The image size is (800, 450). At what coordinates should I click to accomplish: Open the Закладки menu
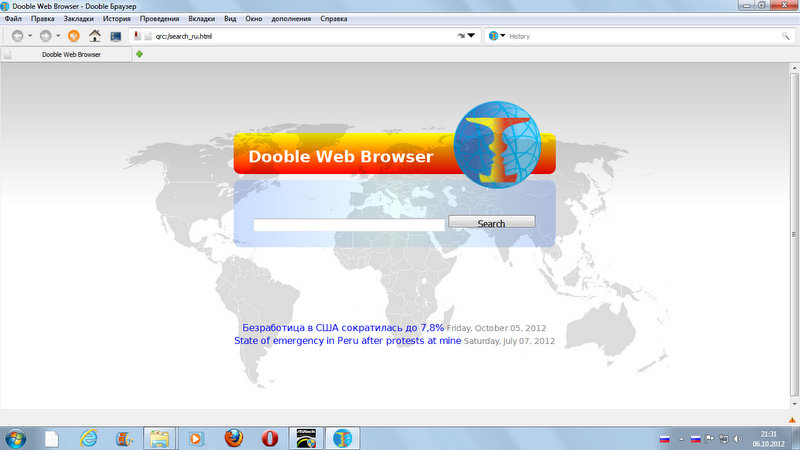79,18
